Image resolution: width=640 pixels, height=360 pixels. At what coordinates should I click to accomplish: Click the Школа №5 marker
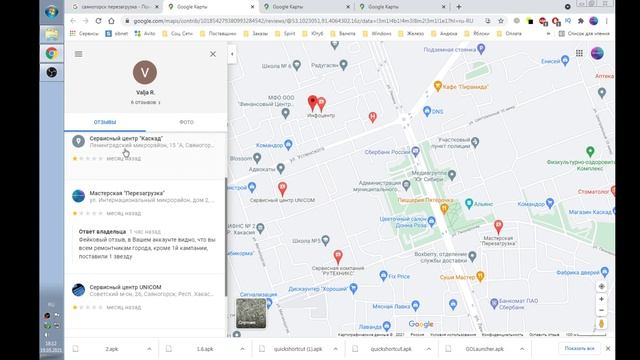pyautogui.click(x=325, y=240)
